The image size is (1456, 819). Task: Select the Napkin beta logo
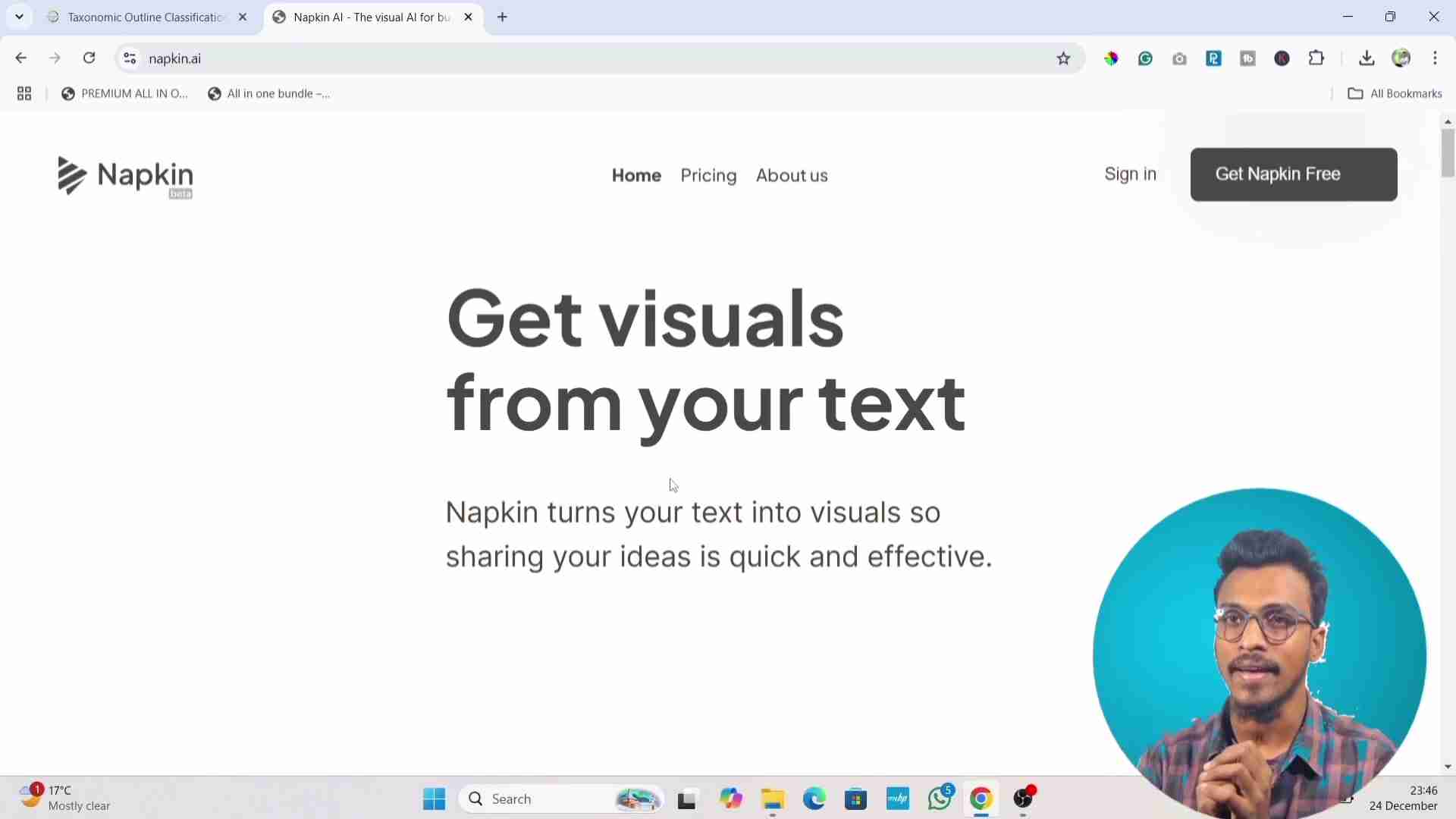[x=124, y=176]
